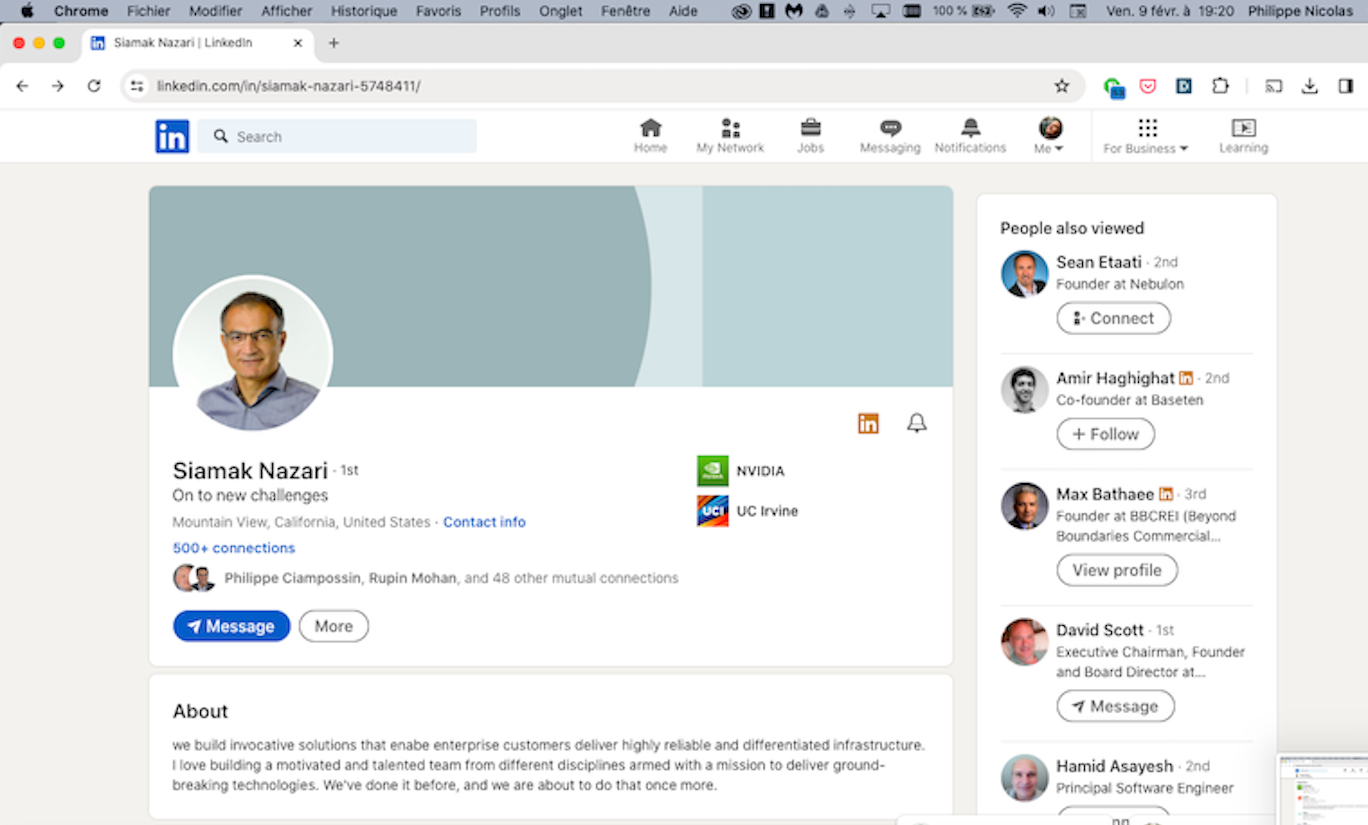Close the Siamak Nazari tab
Viewport: 1368px width, 825px height.
pyautogui.click(x=298, y=43)
